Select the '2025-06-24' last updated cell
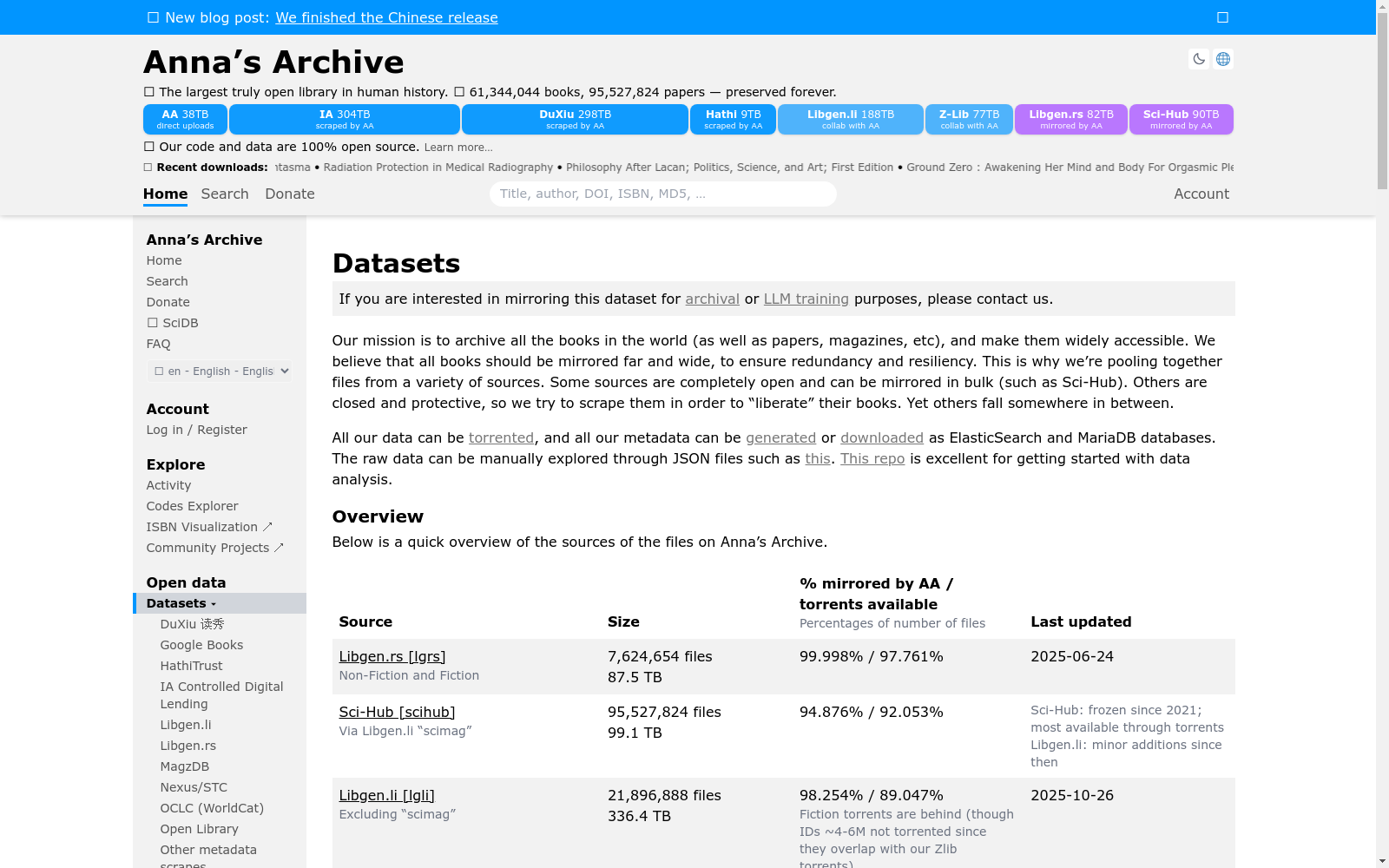1389x868 pixels. tap(1071, 656)
